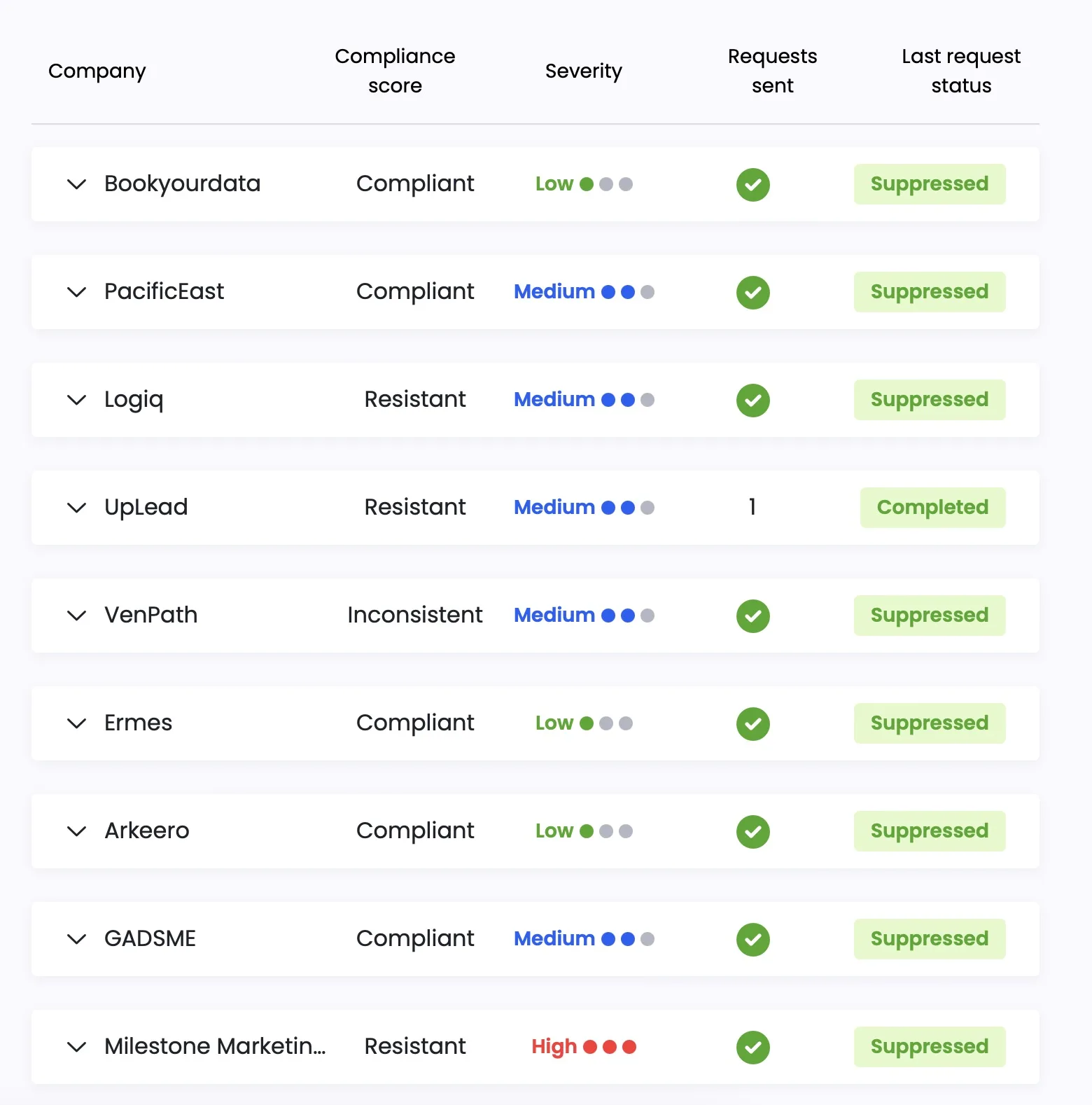Click the green checkmark in Ermes row
The image size is (1092, 1105).
coord(752,724)
